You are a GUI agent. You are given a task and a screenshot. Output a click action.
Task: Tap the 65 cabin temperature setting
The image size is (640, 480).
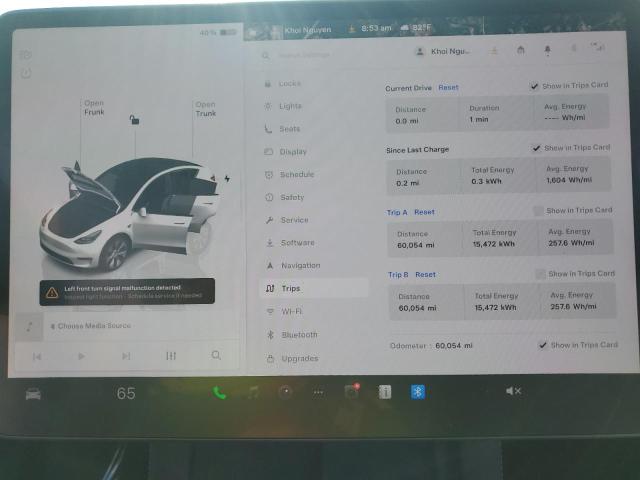click(126, 393)
